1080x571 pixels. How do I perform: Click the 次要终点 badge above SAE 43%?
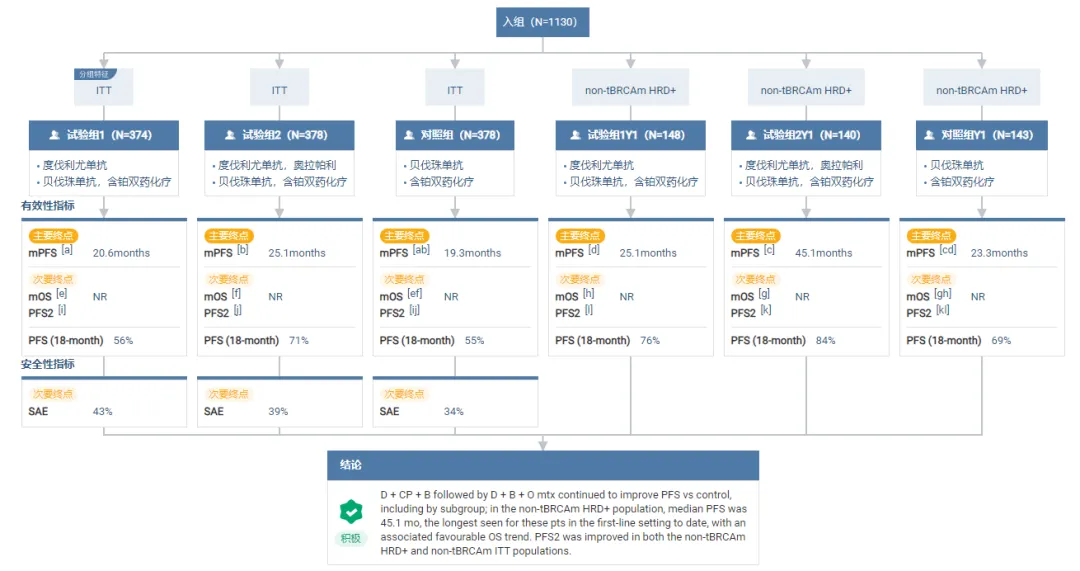pos(53,394)
